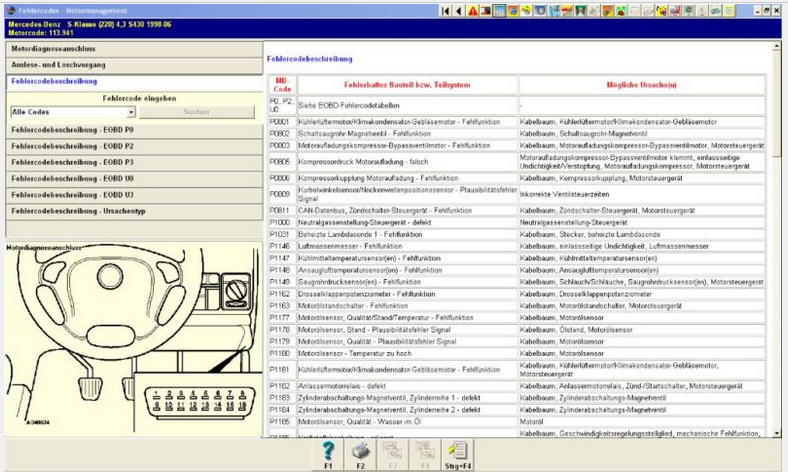Click the F2 print icon
This screenshot has height=472, width=788.
click(360, 452)
